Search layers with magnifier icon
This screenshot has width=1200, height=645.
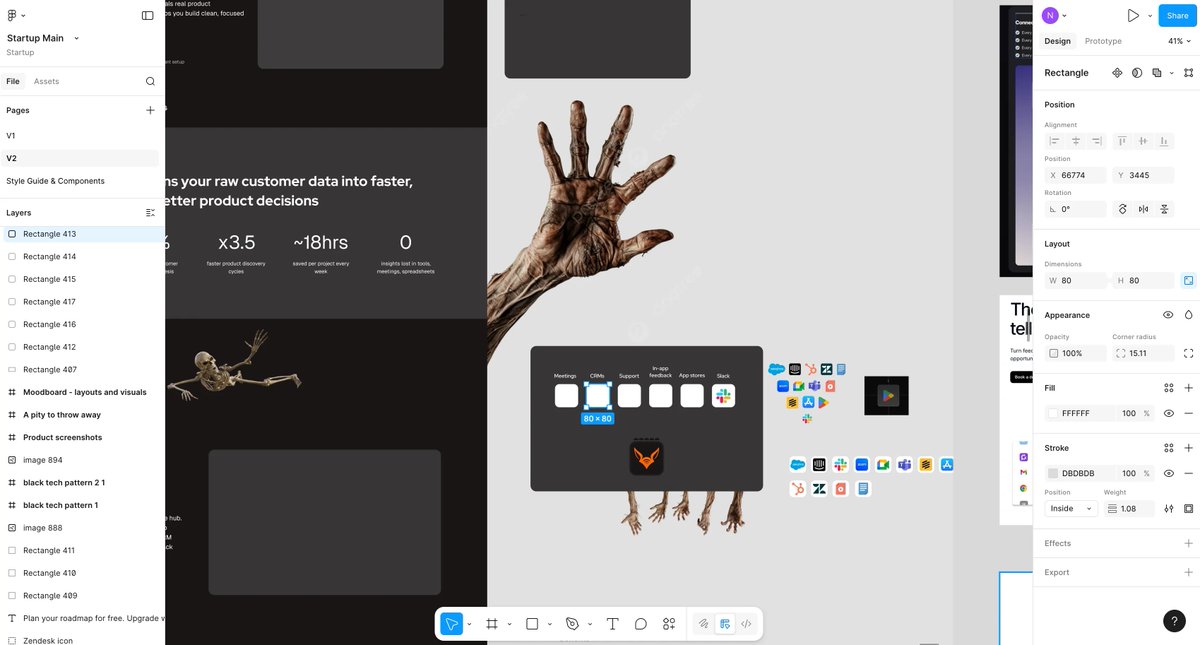click(150, 81)
